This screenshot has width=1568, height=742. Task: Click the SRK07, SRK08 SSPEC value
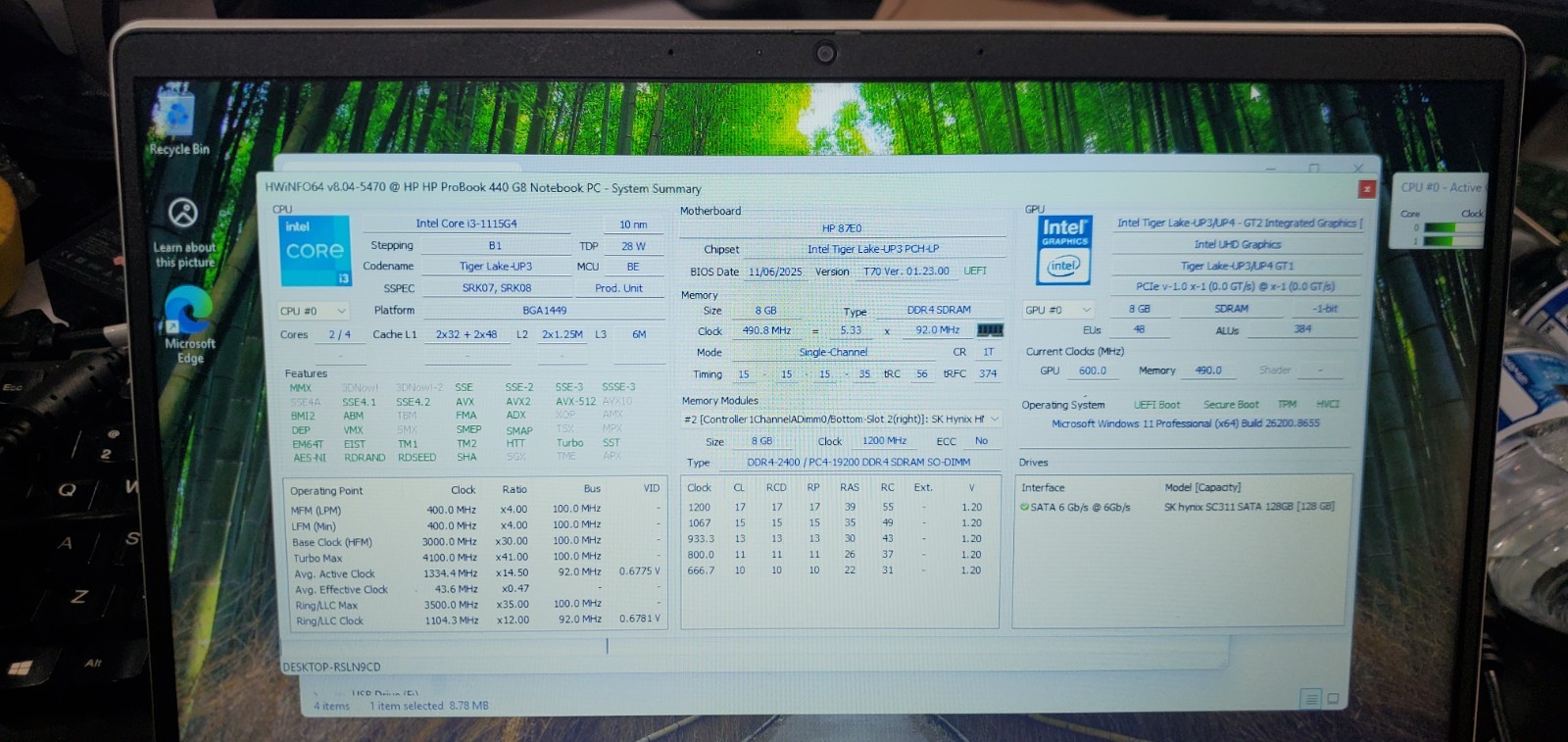tap(497, 288)
